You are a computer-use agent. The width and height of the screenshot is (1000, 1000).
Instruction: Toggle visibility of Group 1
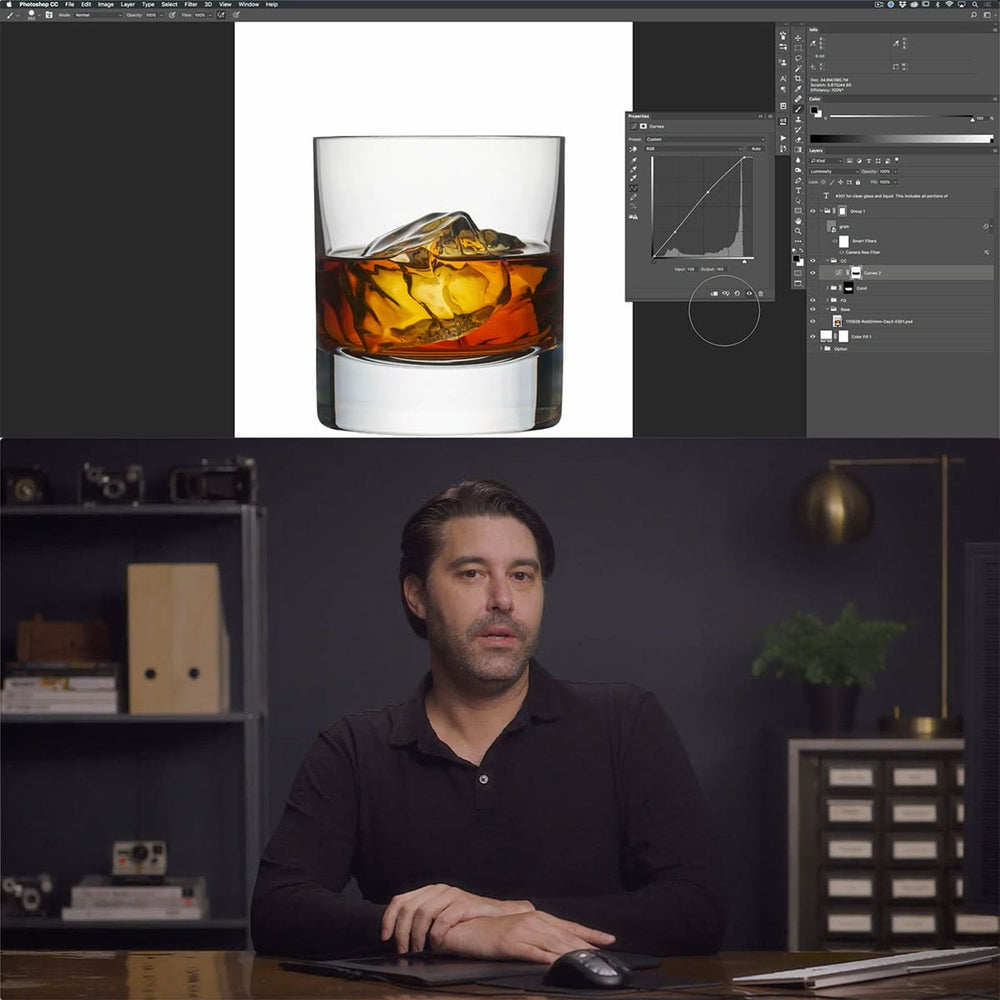coord(813,211)
